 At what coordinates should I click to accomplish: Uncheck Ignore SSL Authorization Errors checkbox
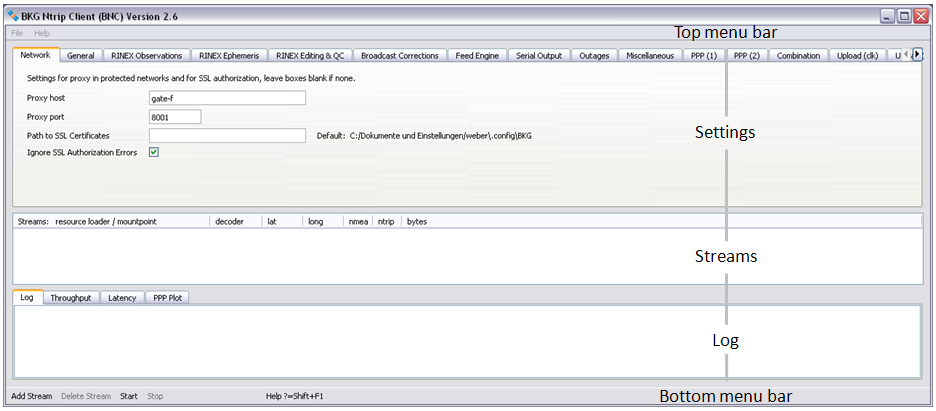click(154, 153)
